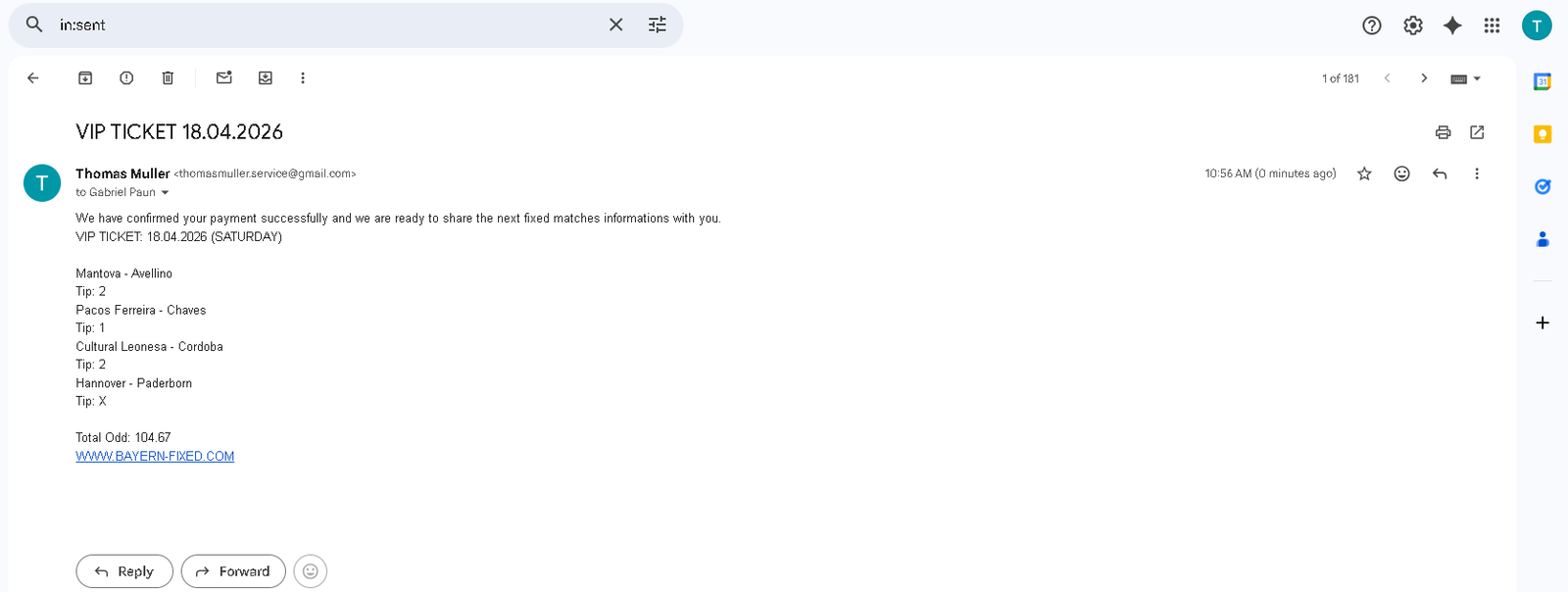
Task: Open input tools keyboard dropdown
Action: [x=1465, y=78]
